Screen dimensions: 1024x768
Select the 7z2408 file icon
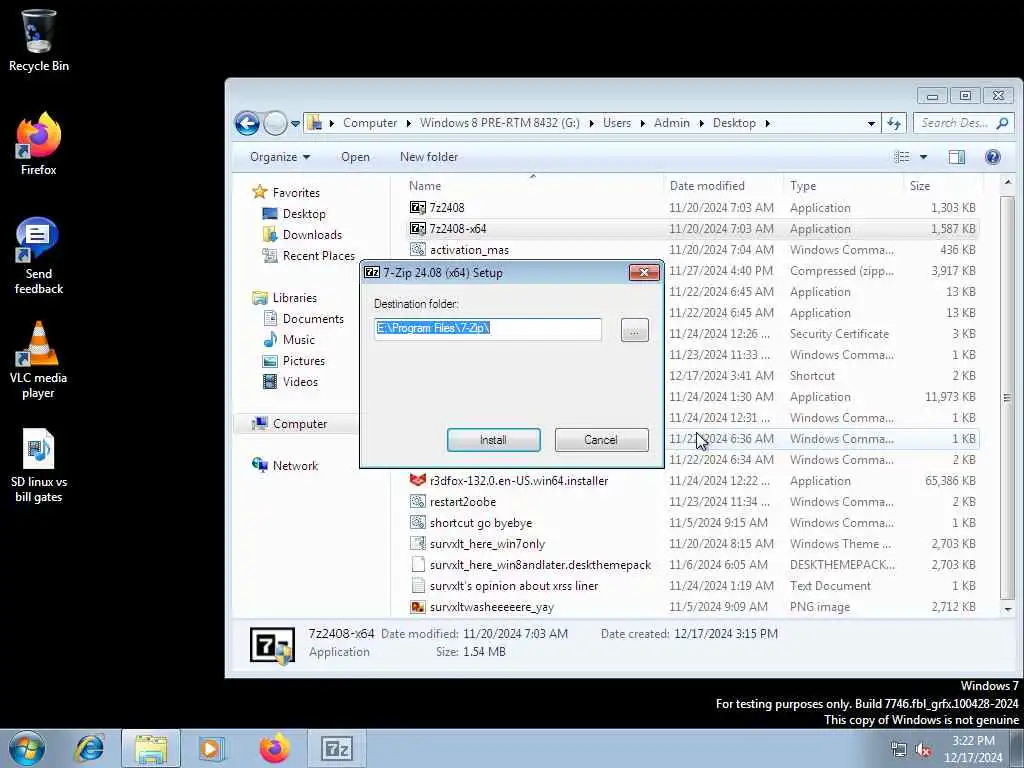point(417,208)
